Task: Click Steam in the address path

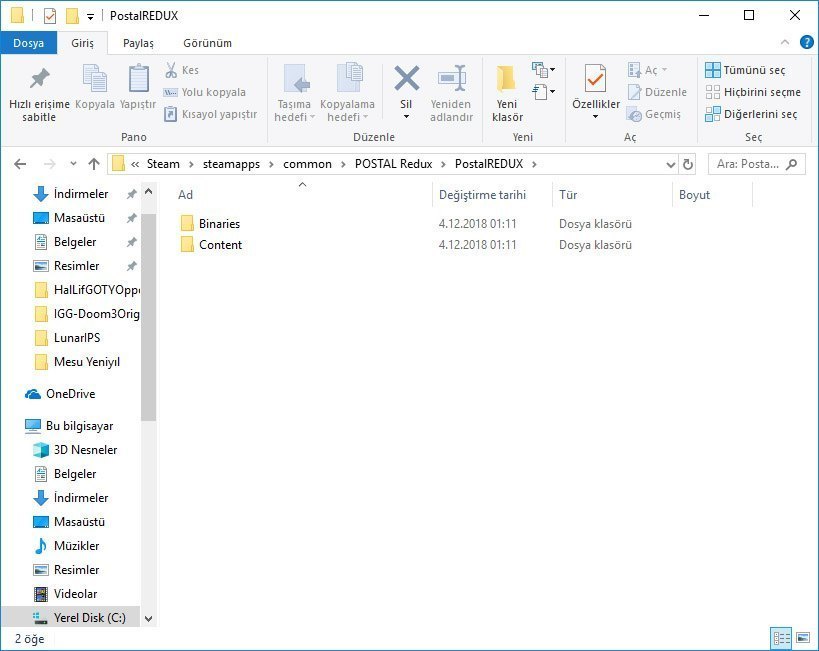Action: (163, 164)
